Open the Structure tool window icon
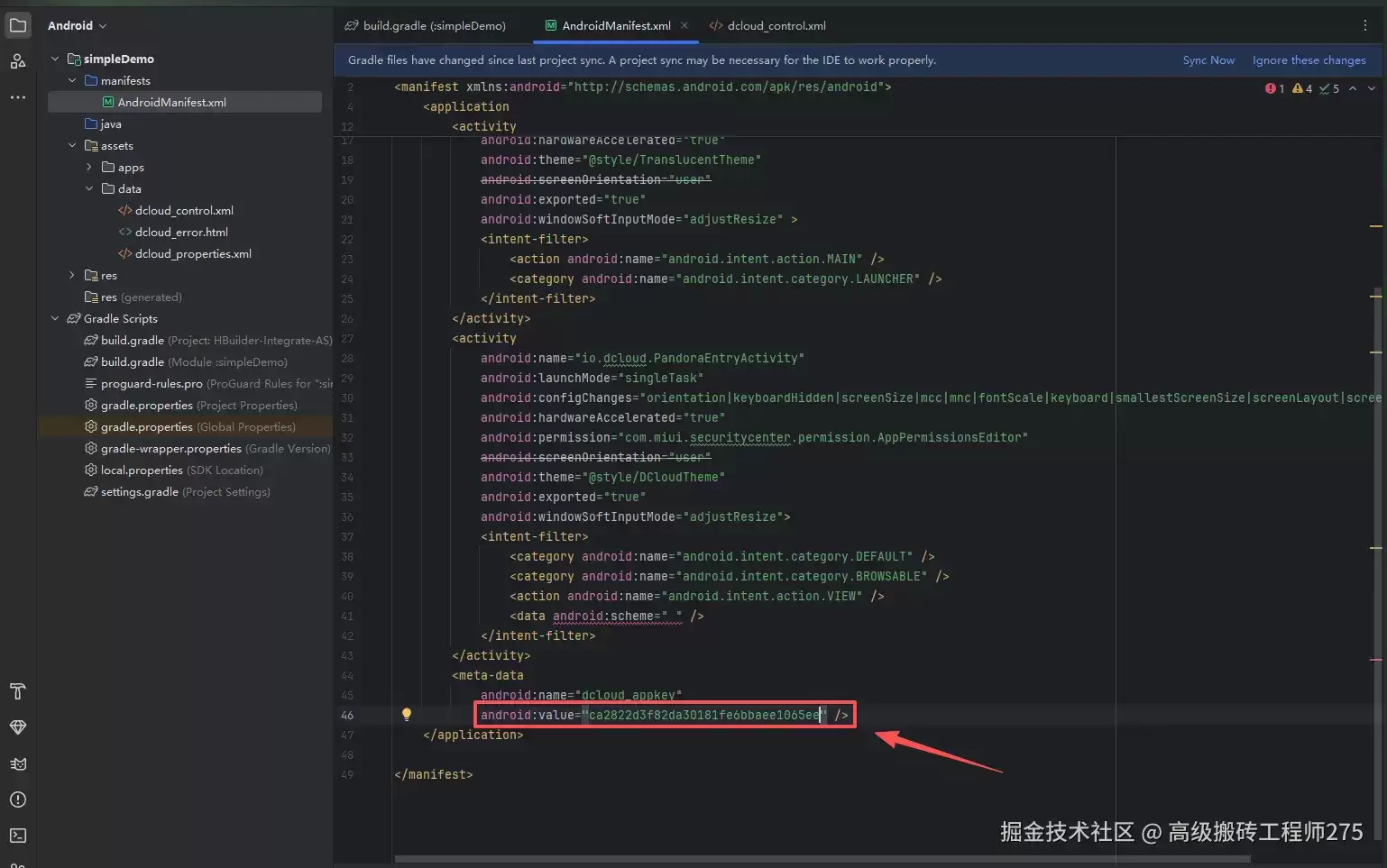This screenshot has width=1387, height=868. (18, 61)
